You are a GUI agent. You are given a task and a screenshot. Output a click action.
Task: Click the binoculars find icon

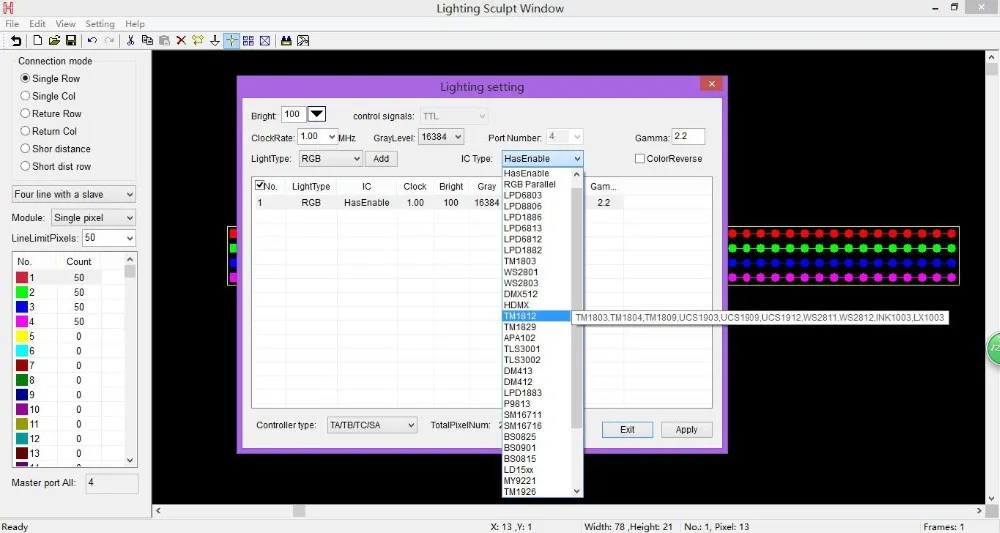tap(286, 41)
